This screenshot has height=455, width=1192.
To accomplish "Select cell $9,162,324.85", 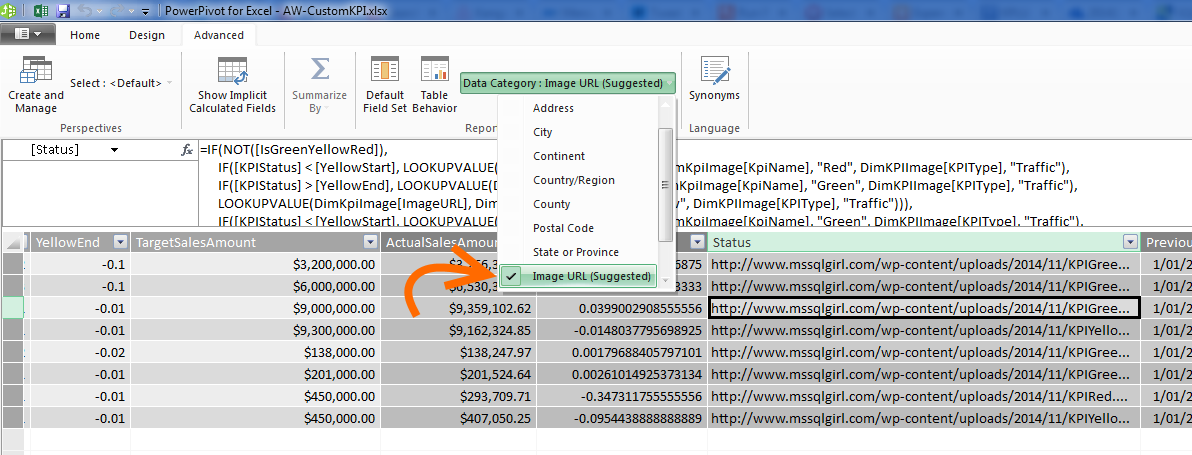I will [x=458, y=330].
